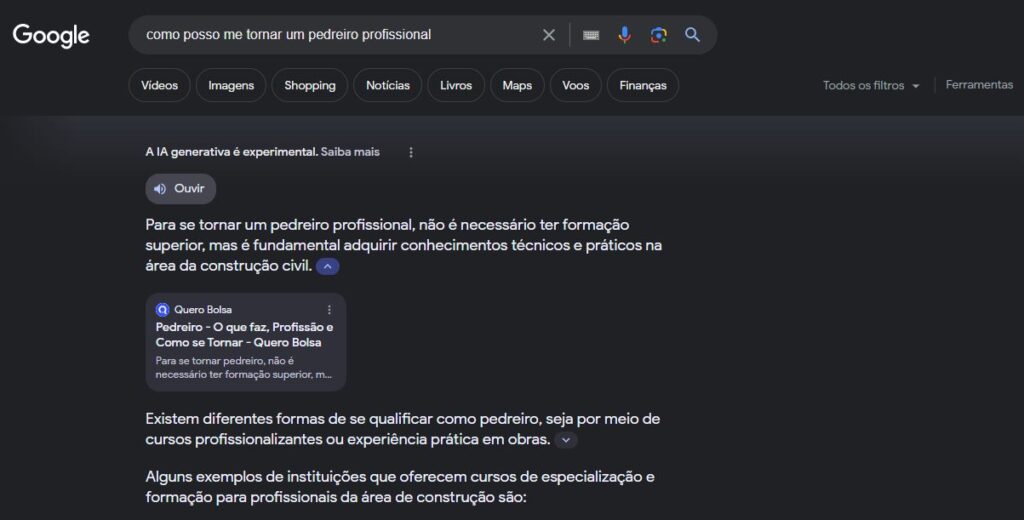This screenshot has width=1024, height=520.
Task: Switch to the Shopping tab
Action: [310, 86]
